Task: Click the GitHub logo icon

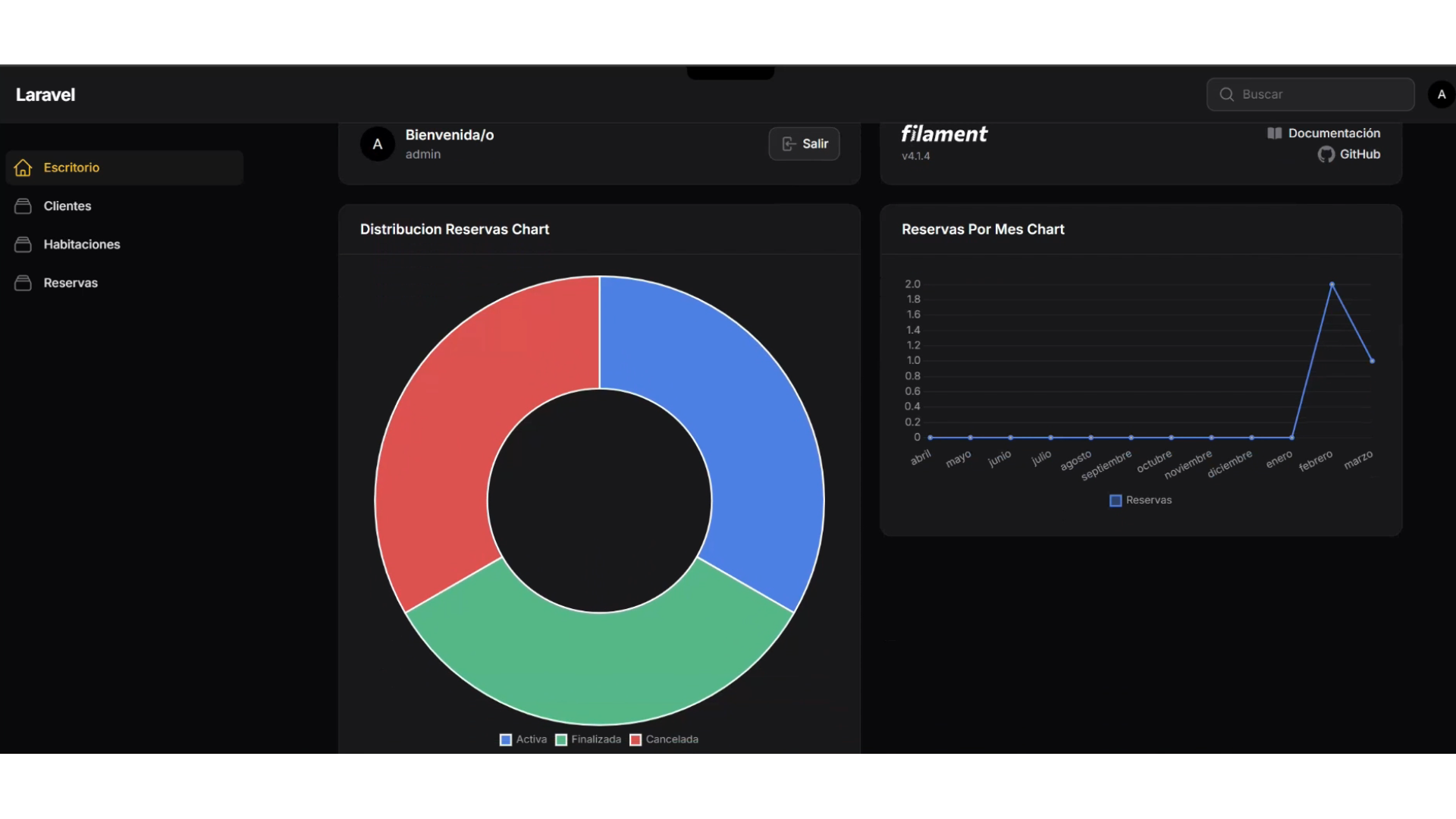Action: tap(1326, 155)
